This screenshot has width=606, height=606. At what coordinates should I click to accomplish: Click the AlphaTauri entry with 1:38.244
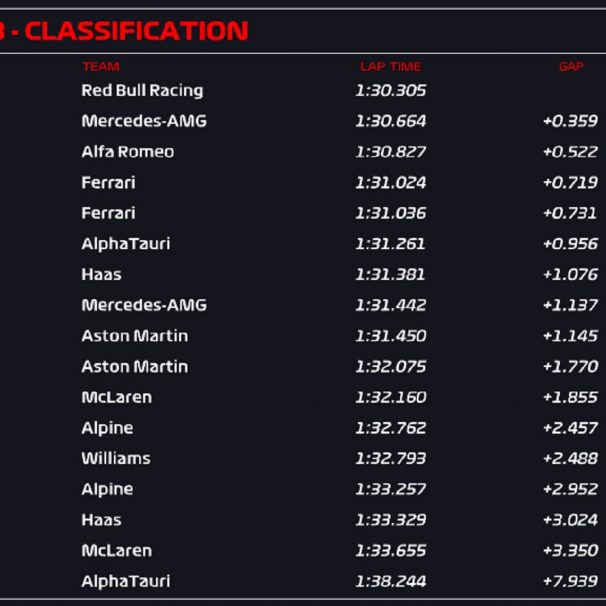pos(126,581)
